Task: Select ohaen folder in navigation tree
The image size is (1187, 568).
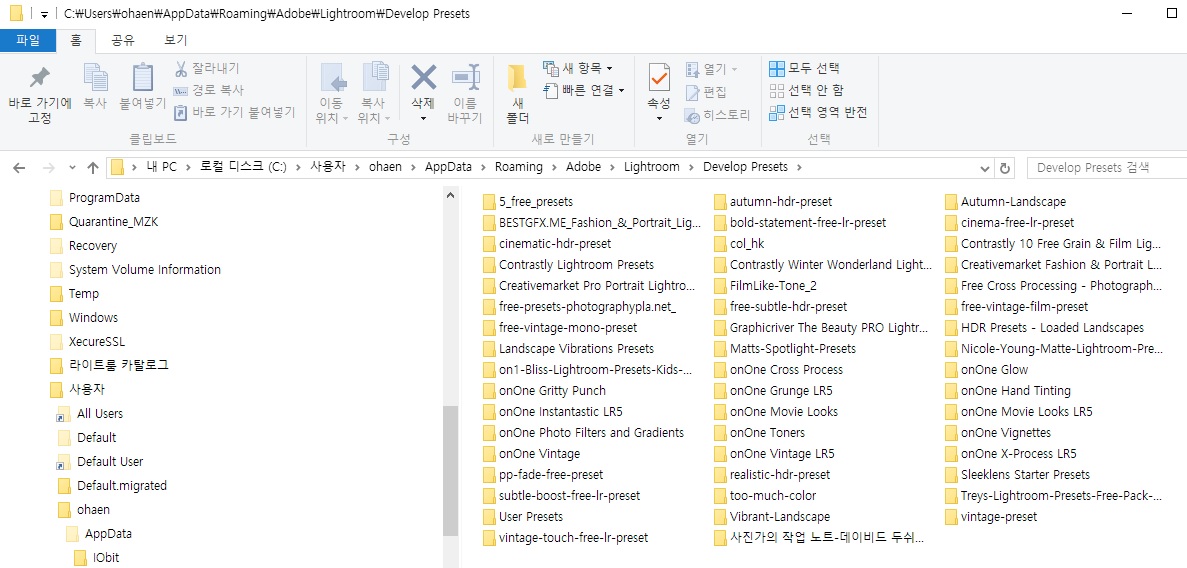Action: [x=93, y=510]
